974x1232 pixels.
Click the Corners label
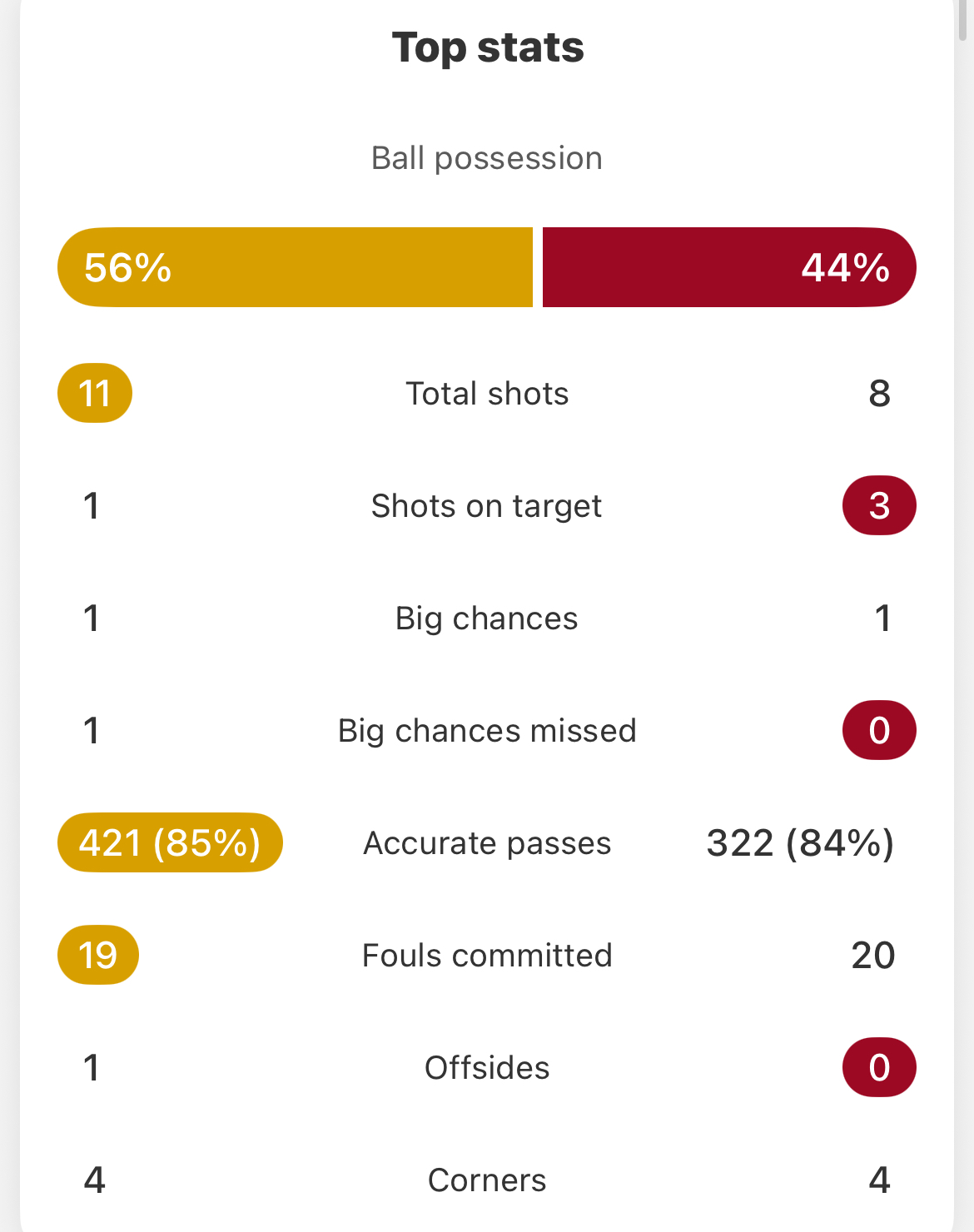[487, 1180]
